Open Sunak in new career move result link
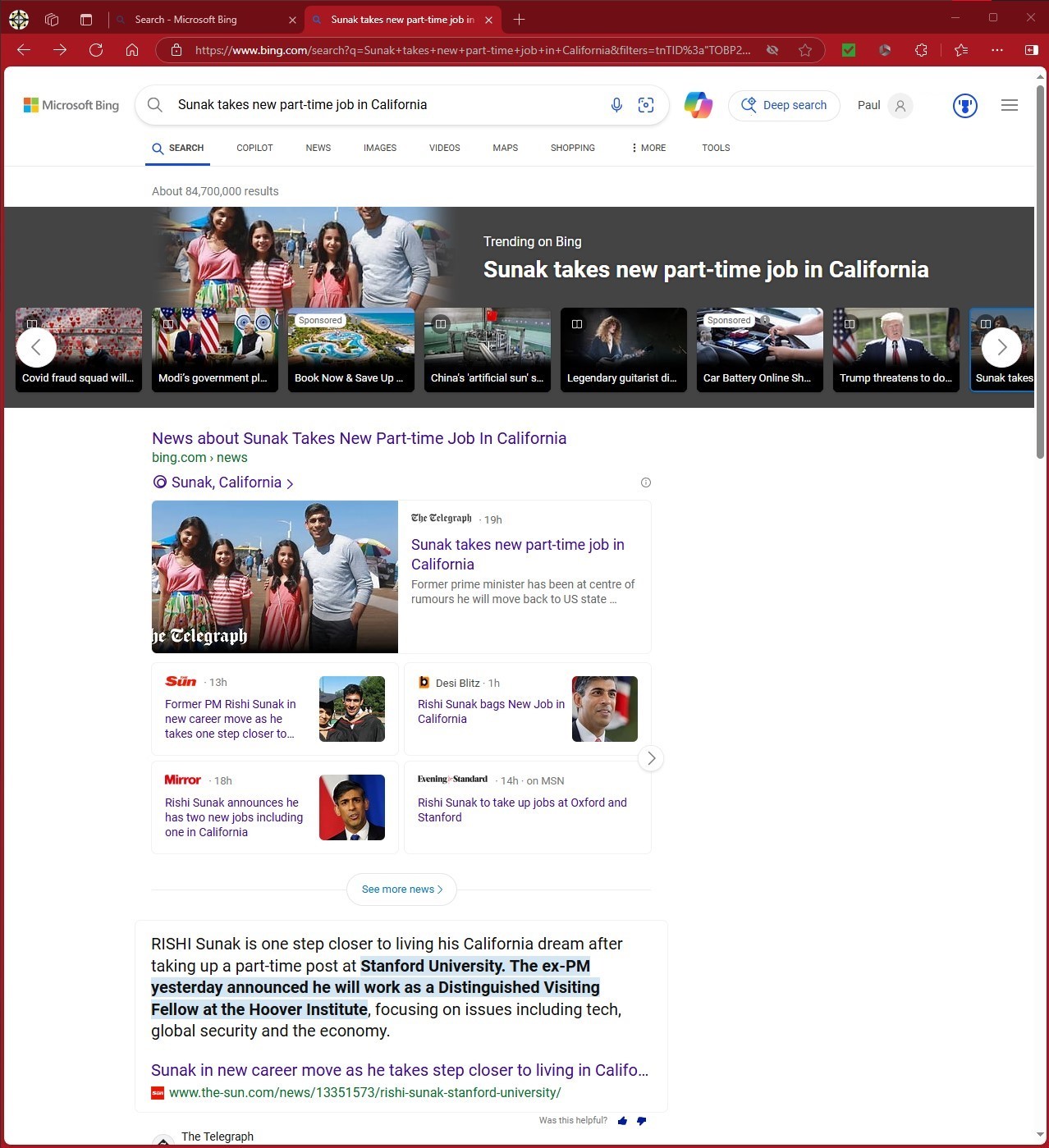Image resolution: width=1049 pixels, height=1148 pixels. (x=400, y=1070)
